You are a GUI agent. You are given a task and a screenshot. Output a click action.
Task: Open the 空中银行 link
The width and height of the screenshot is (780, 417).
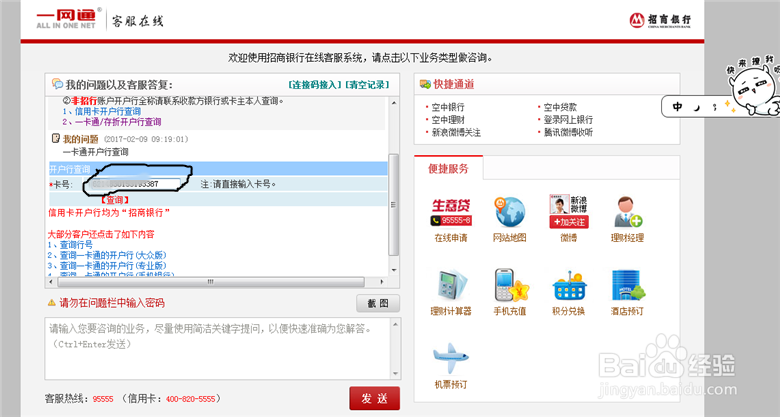(x=448, y=107)
